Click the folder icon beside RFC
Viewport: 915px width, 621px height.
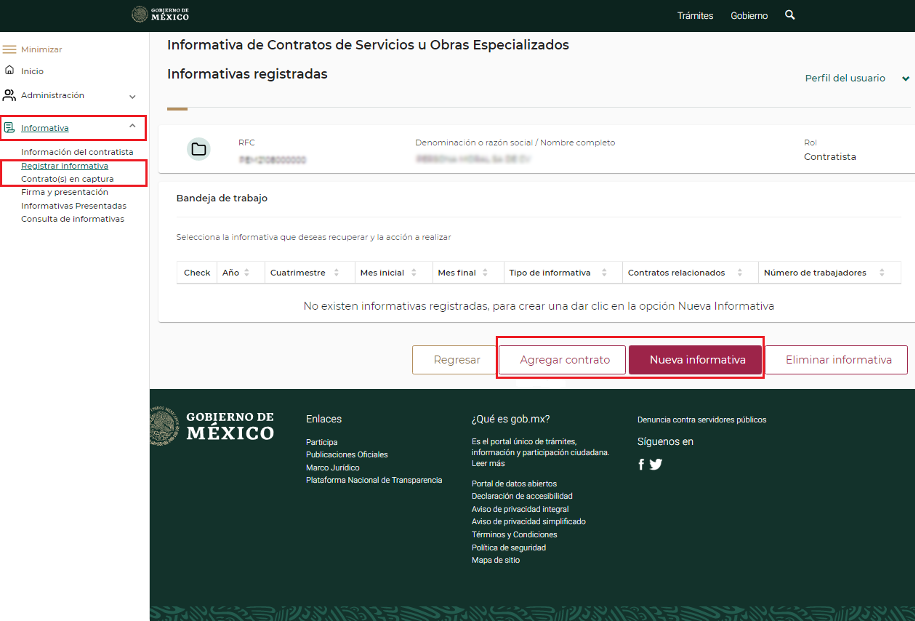[x=198, y=150]
